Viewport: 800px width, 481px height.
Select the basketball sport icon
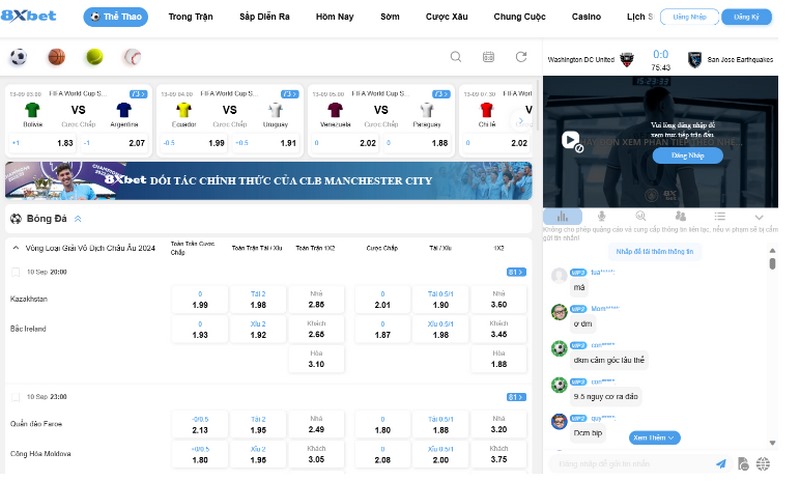(x=56, y=57)
